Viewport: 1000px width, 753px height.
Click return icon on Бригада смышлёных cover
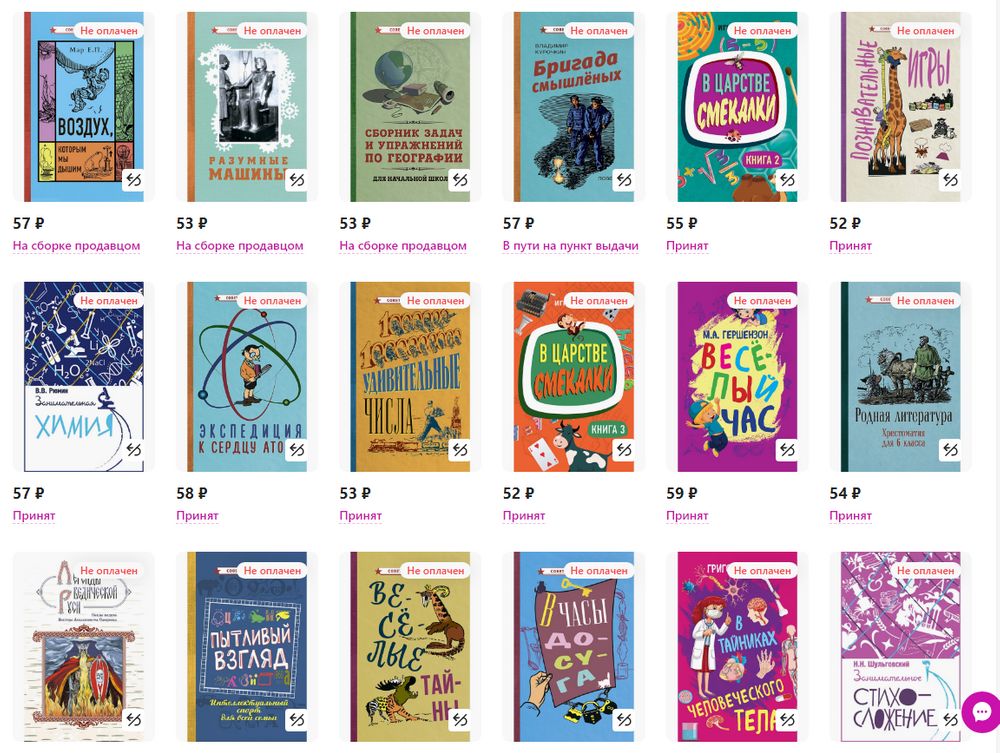coord(624,180)
